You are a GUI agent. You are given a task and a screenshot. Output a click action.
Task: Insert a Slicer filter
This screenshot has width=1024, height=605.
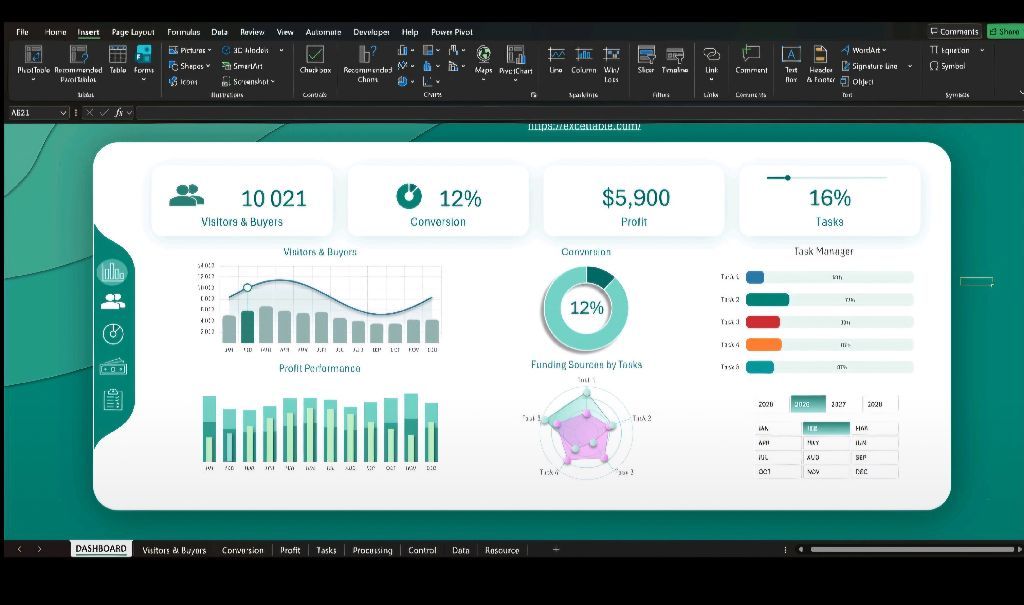point(646,58)
